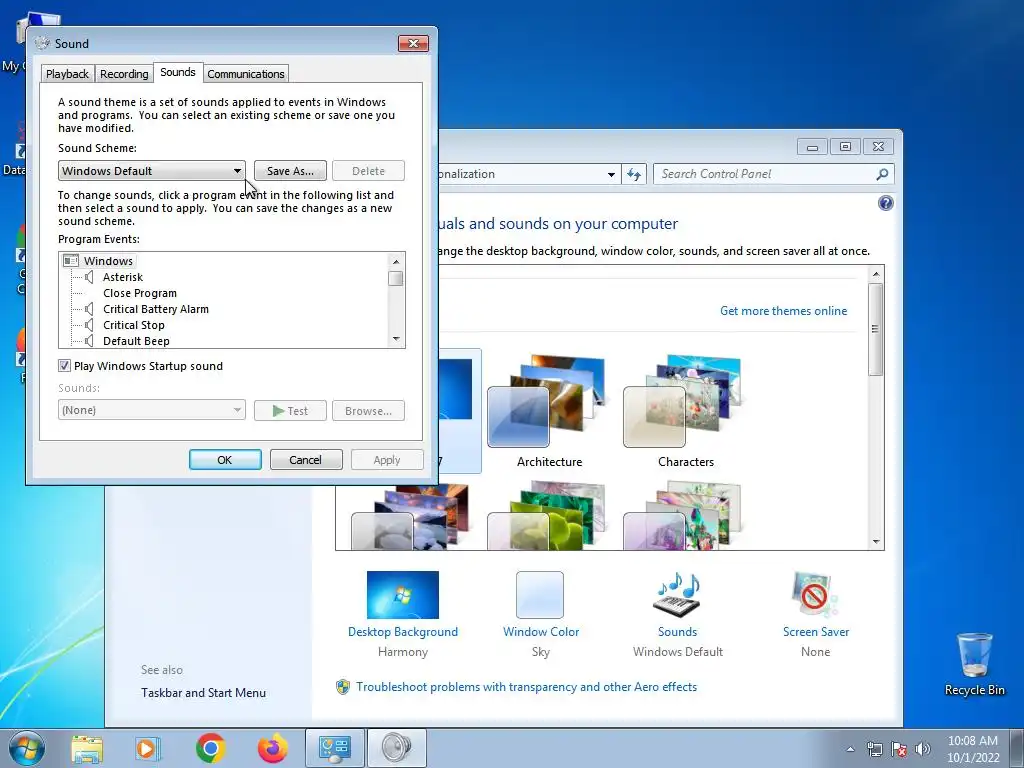Click the speaker icon next to Default Beep

click(89, 341)
